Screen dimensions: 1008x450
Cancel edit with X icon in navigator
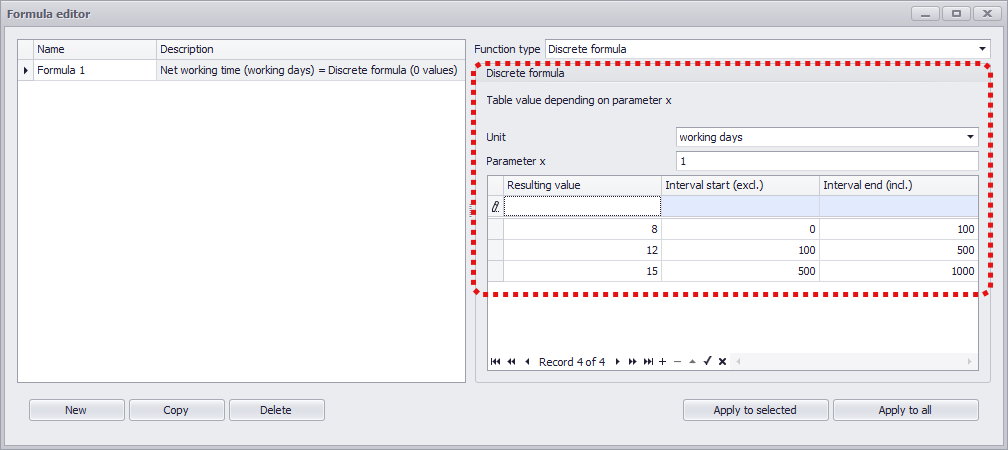click(722, 362)
